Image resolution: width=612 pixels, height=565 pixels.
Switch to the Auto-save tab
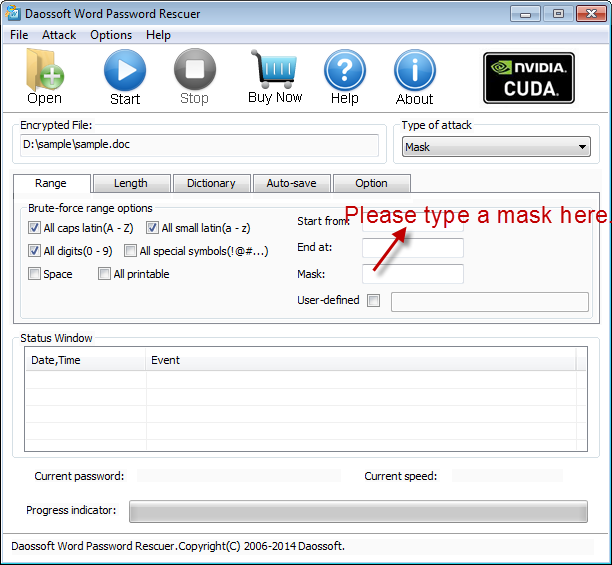(292, 183)
